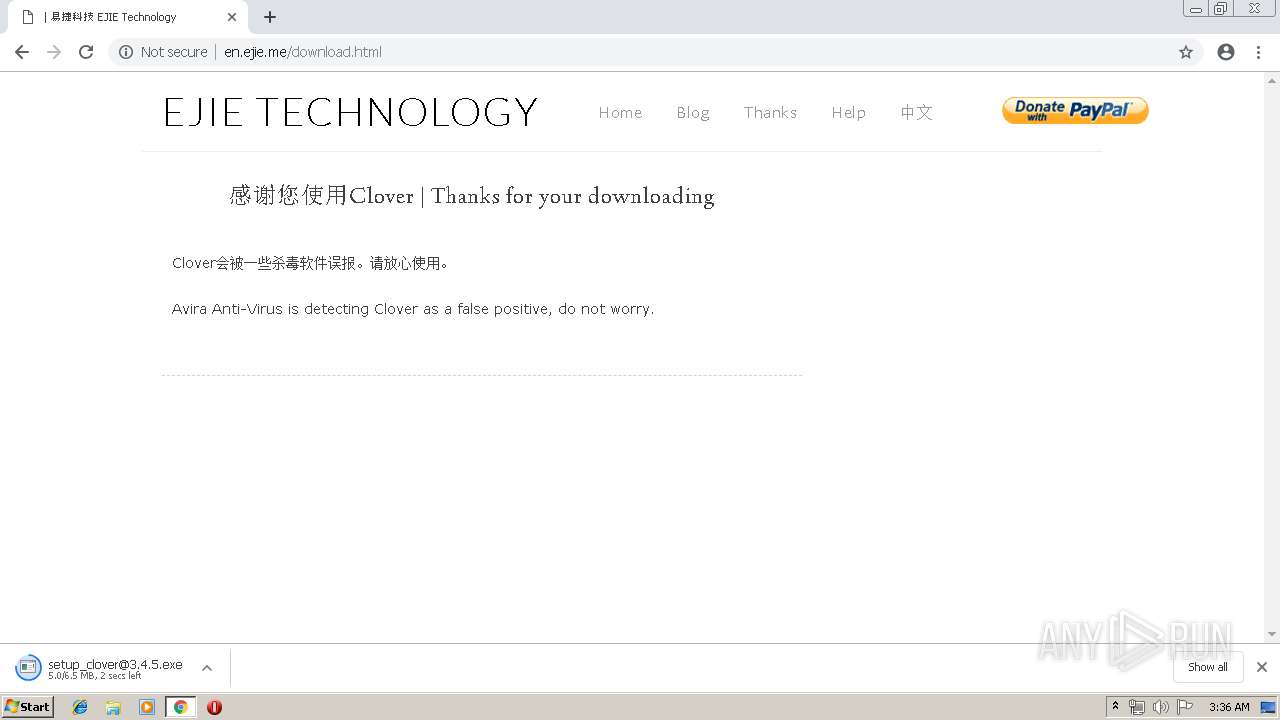Click the address bar URL
This screenshot has height=720, width=1280.
303,52
